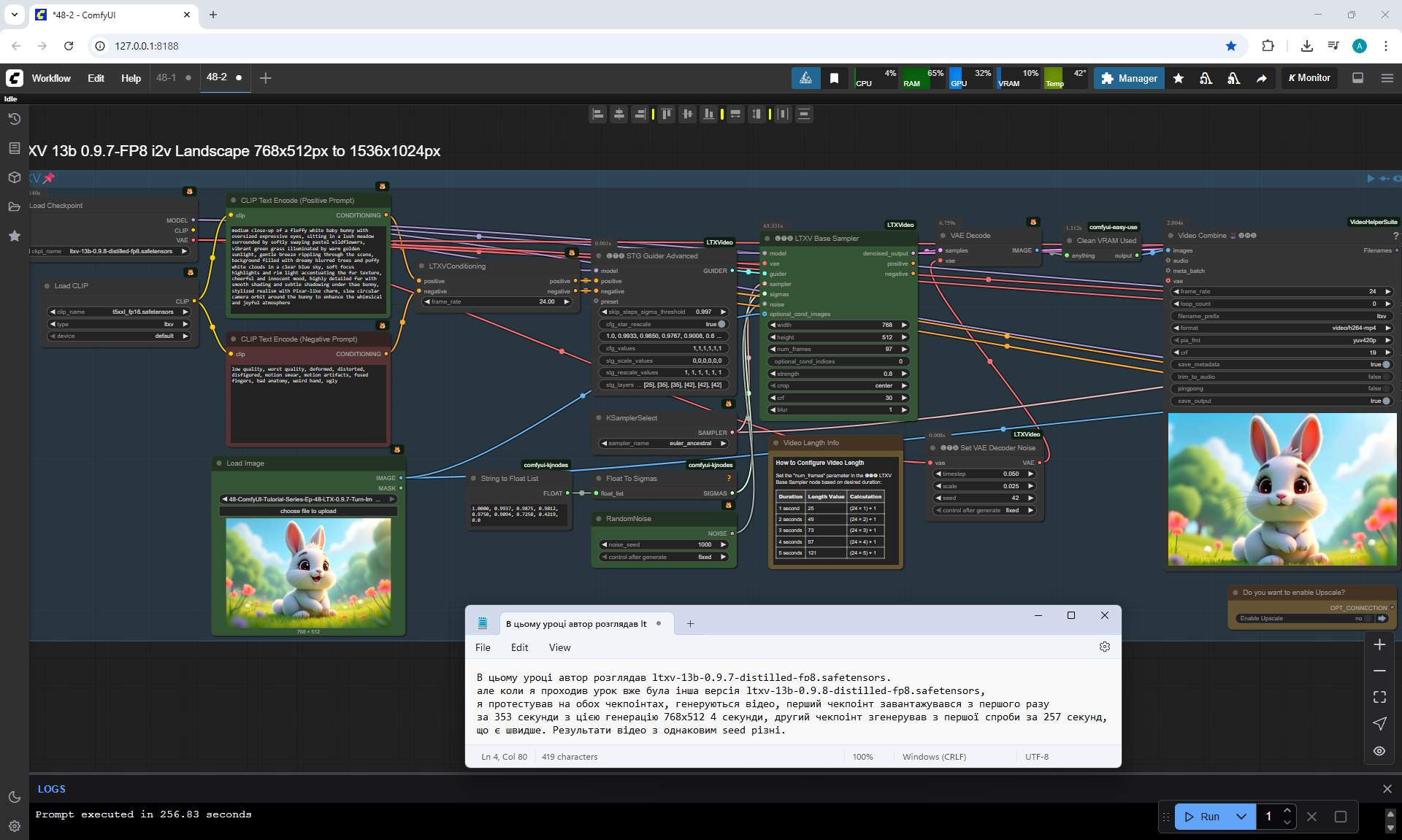Click the Manager button
The image size is (1402, 840).
[1129, 78]
